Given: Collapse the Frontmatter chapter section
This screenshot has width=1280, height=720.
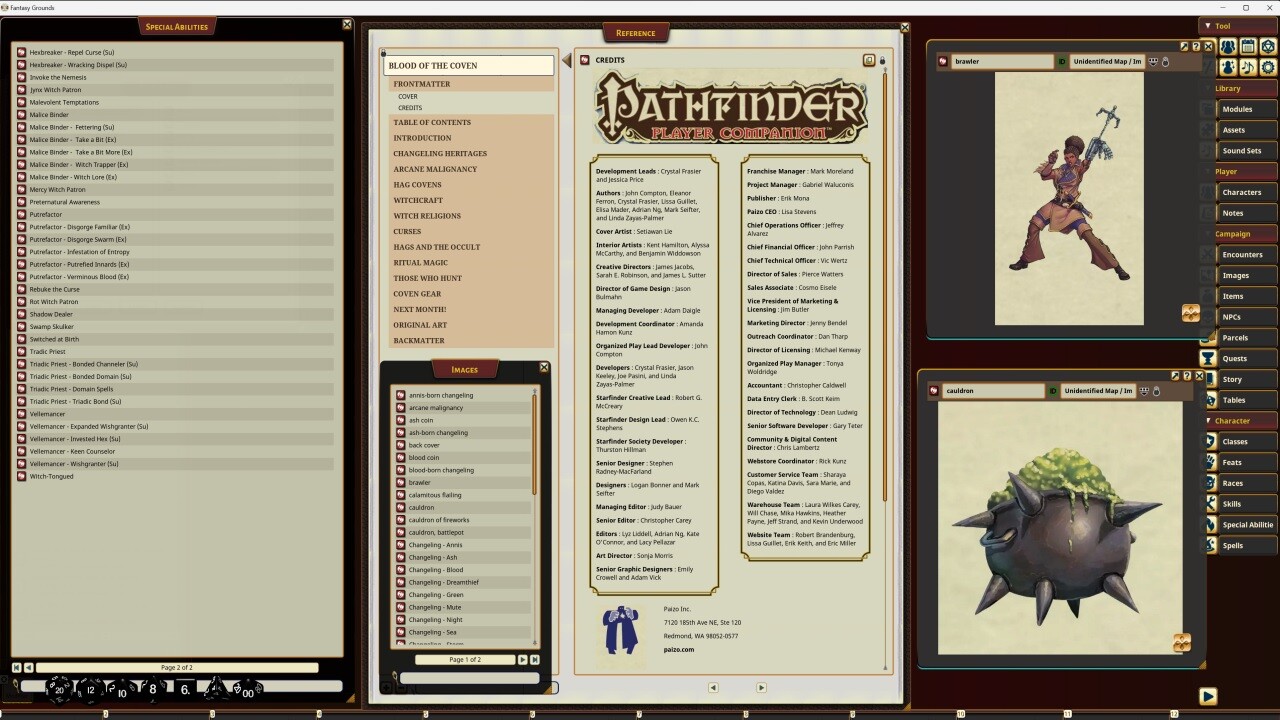Looking at the screenshot, I should coord(420,83).
